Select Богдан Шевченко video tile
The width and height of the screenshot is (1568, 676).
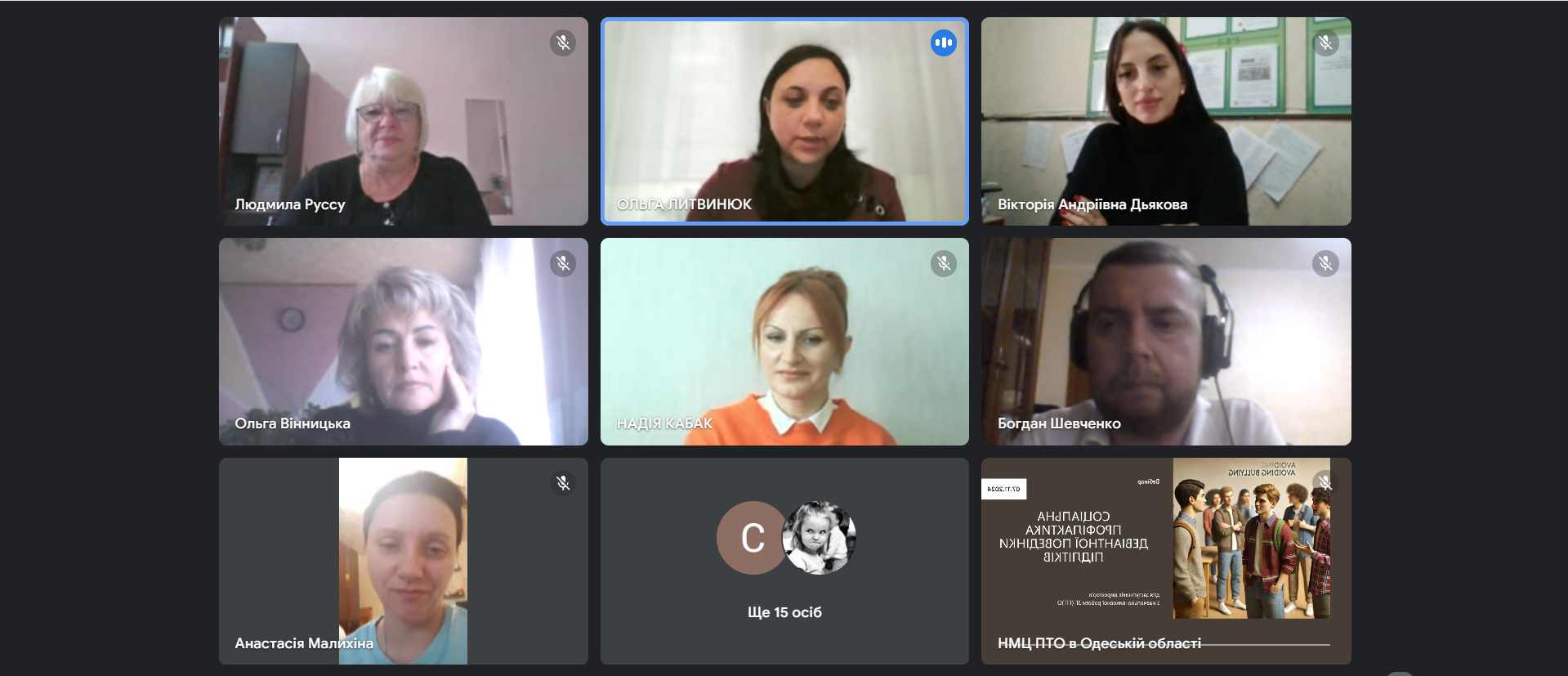coord(1166,342)
